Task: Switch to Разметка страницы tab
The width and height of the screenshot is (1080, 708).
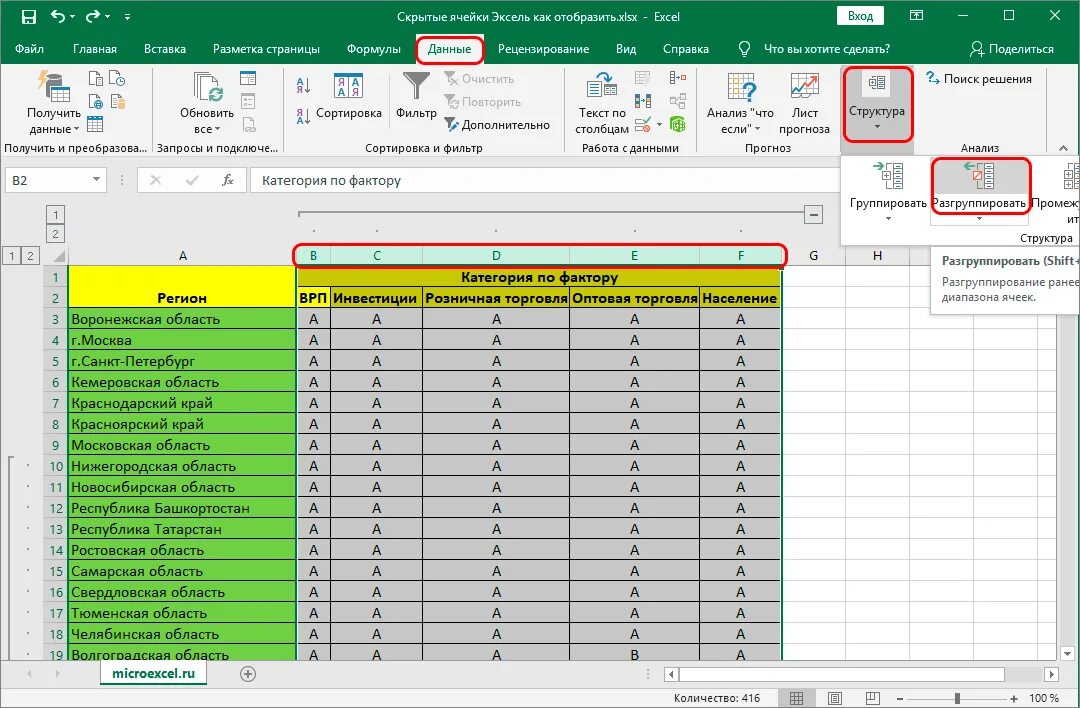Action: [266, 49]
